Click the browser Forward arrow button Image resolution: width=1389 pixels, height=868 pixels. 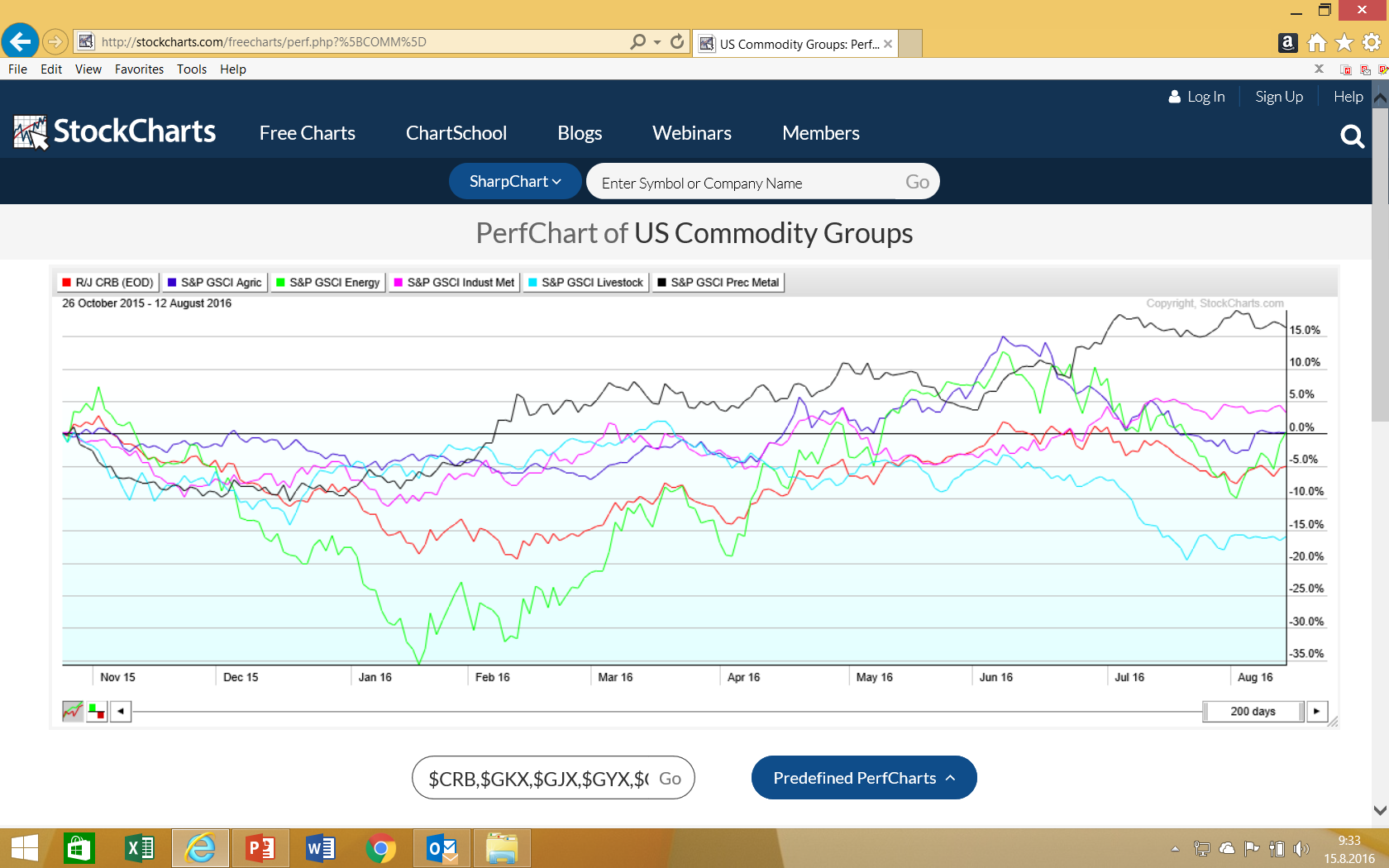click(x=55, y=41)
